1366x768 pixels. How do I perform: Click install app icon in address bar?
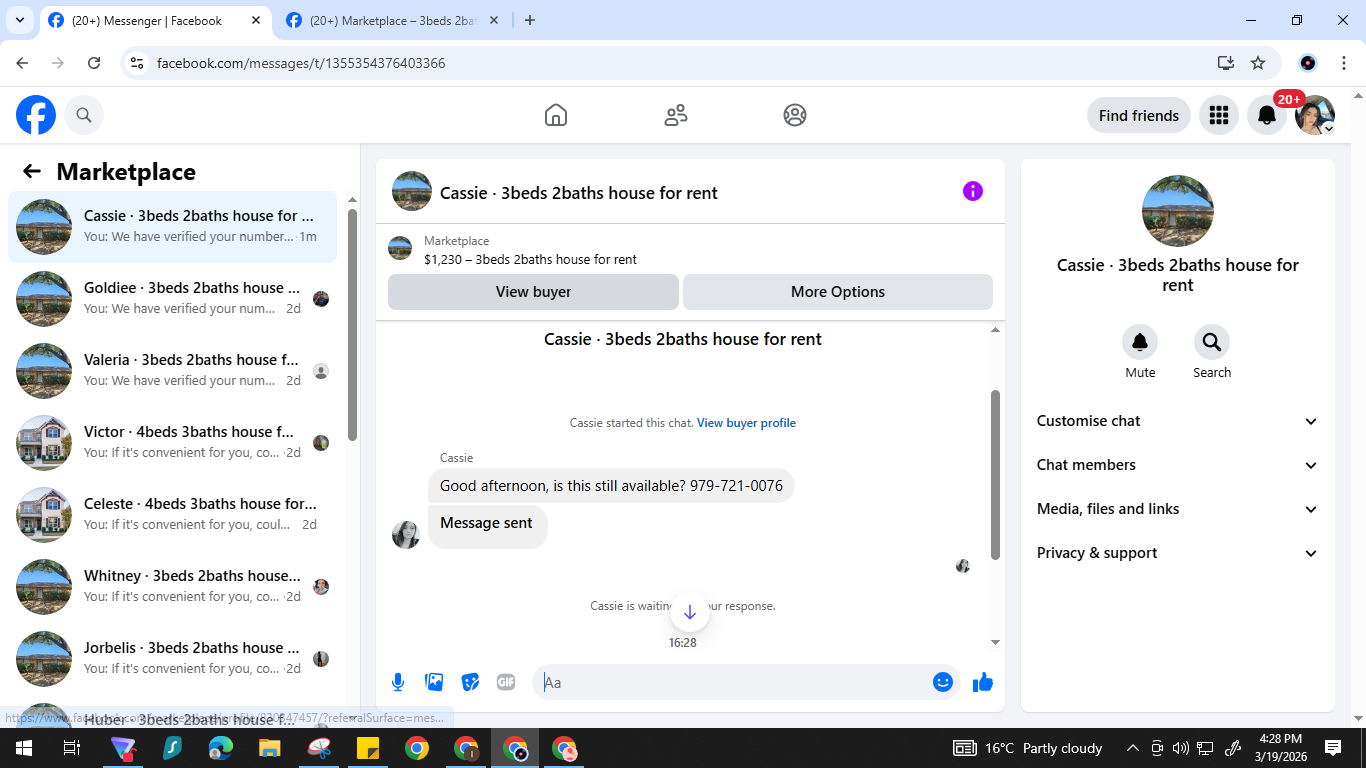[x=1226, y=63]
